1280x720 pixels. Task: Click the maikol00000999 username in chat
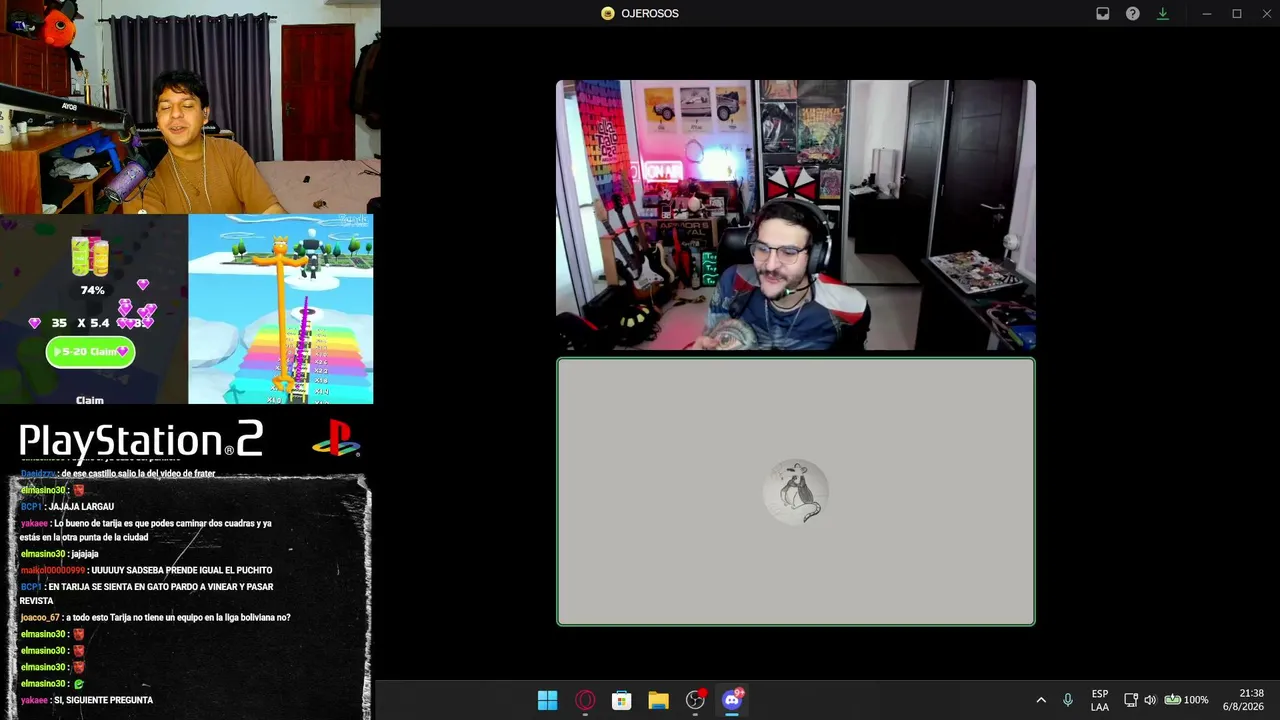click(53, 570)
